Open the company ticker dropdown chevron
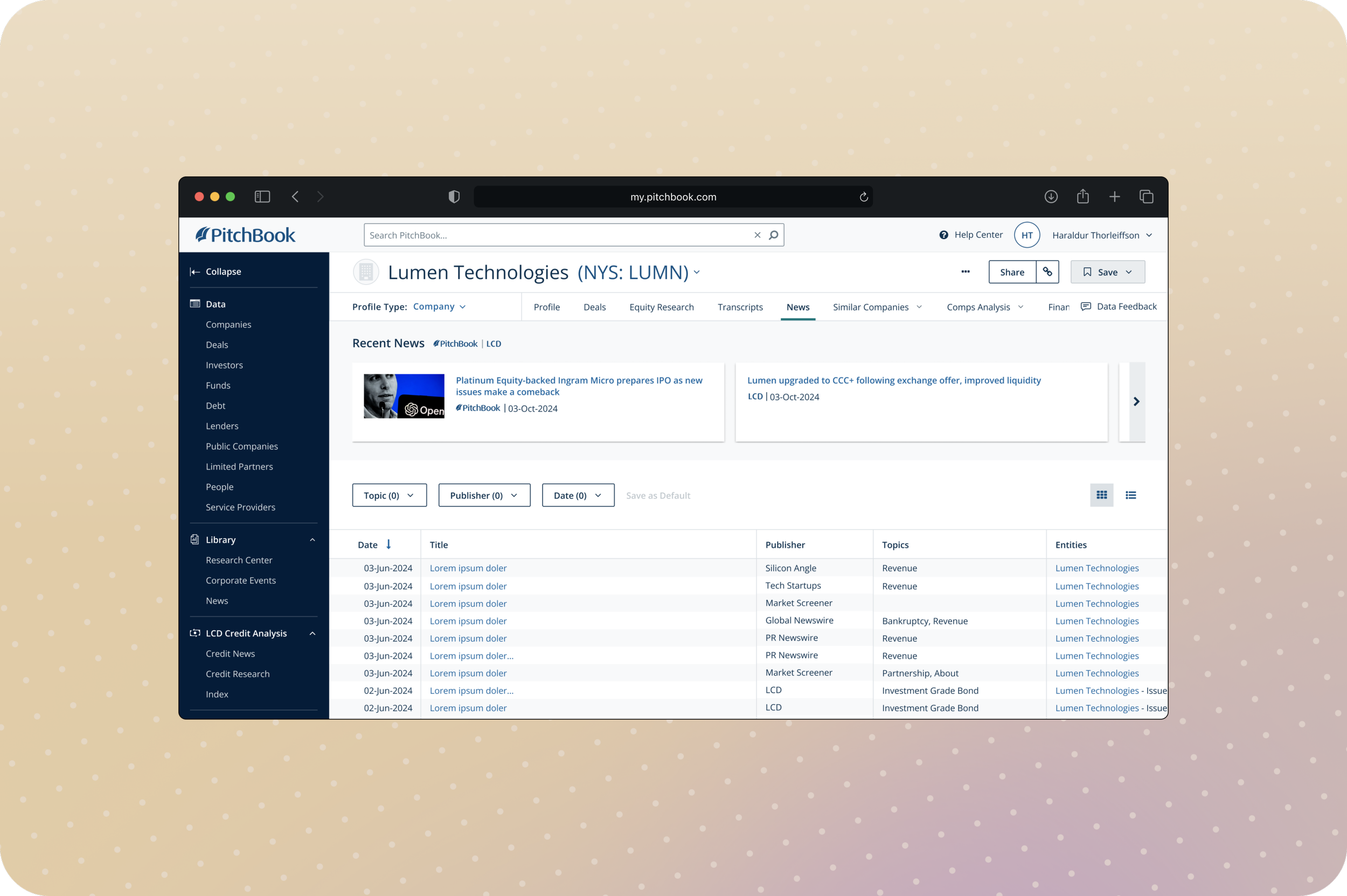This screenshot has height=896, width=1347. point(697,272)
